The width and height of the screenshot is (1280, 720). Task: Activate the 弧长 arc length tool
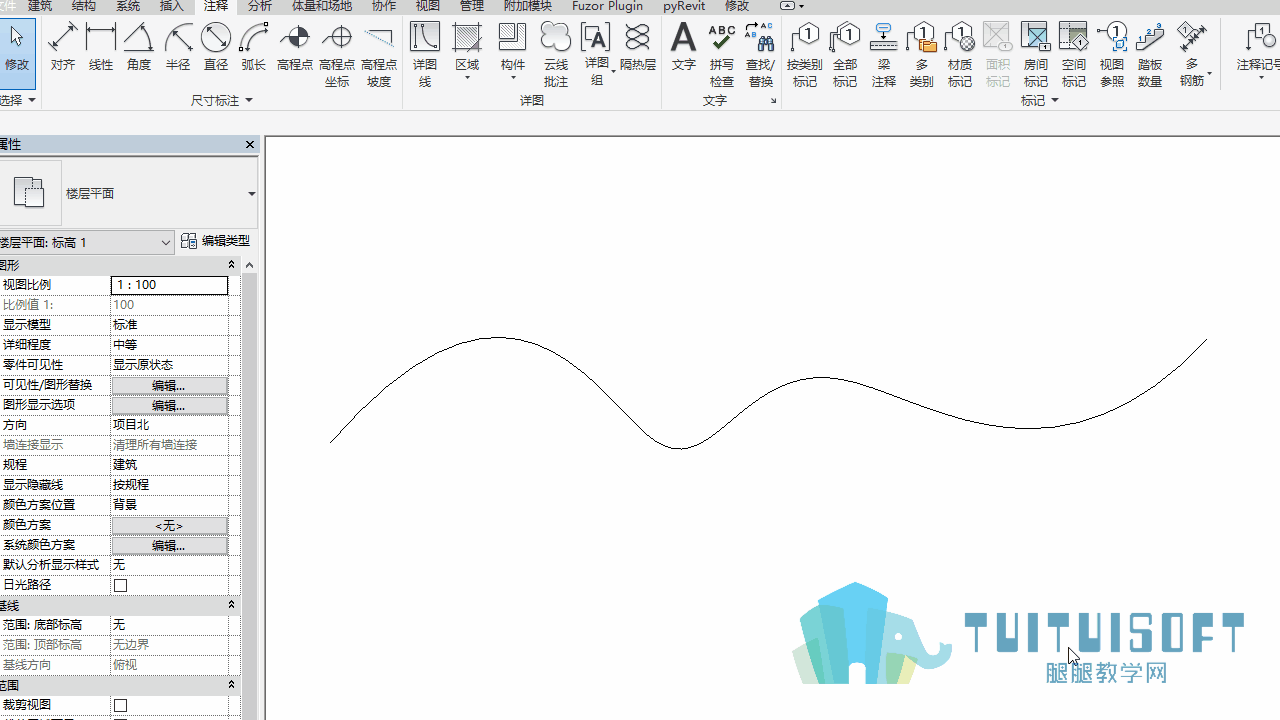click(x=254, y=48)
